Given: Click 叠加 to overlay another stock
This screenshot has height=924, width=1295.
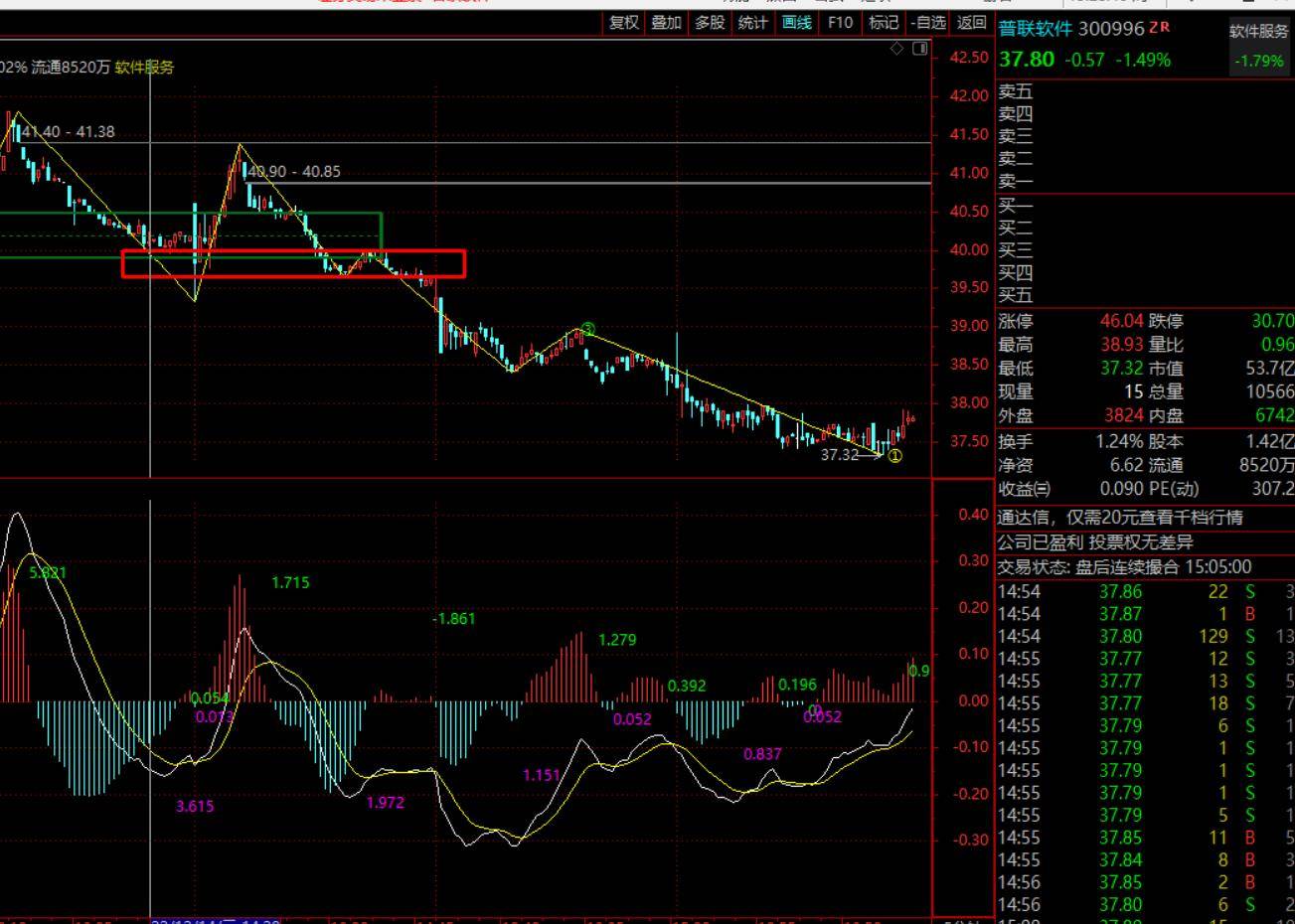Looking at the screenshot, I should pyautogui.click(x=667, y=23).
